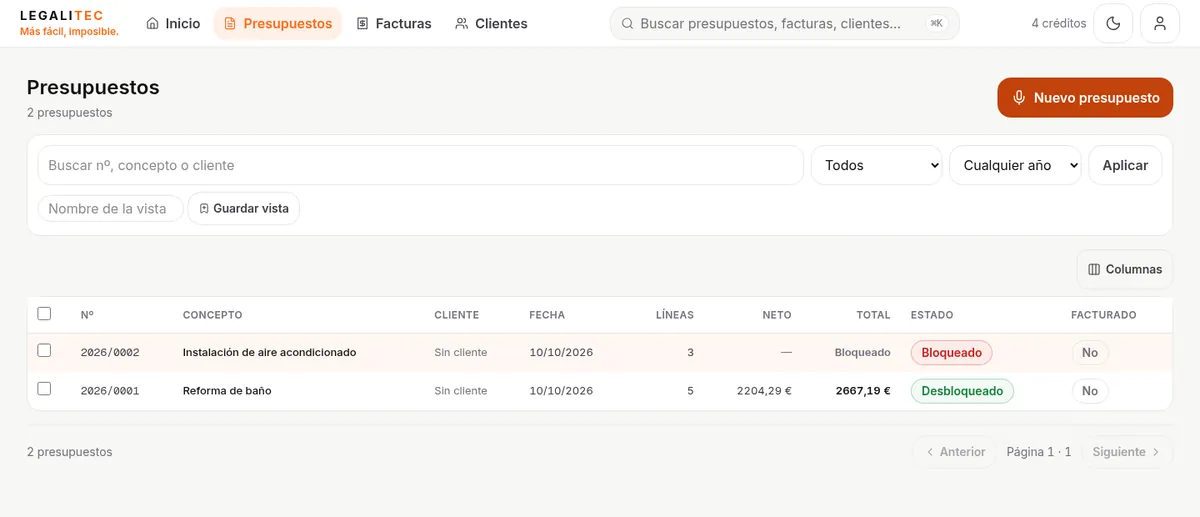1200x517 pixels.
Task: Click the Aplicar button
Action: 1125,165
